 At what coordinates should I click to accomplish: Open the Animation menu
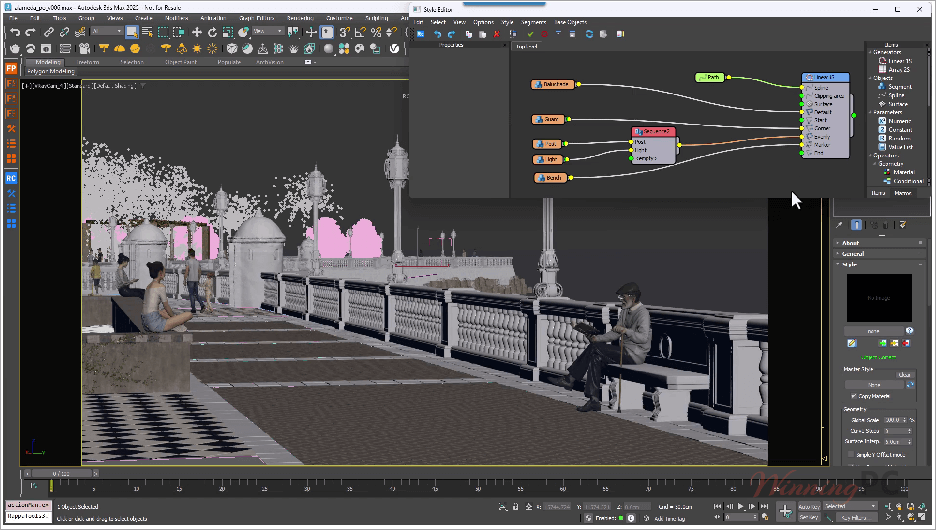coord(213,18)
